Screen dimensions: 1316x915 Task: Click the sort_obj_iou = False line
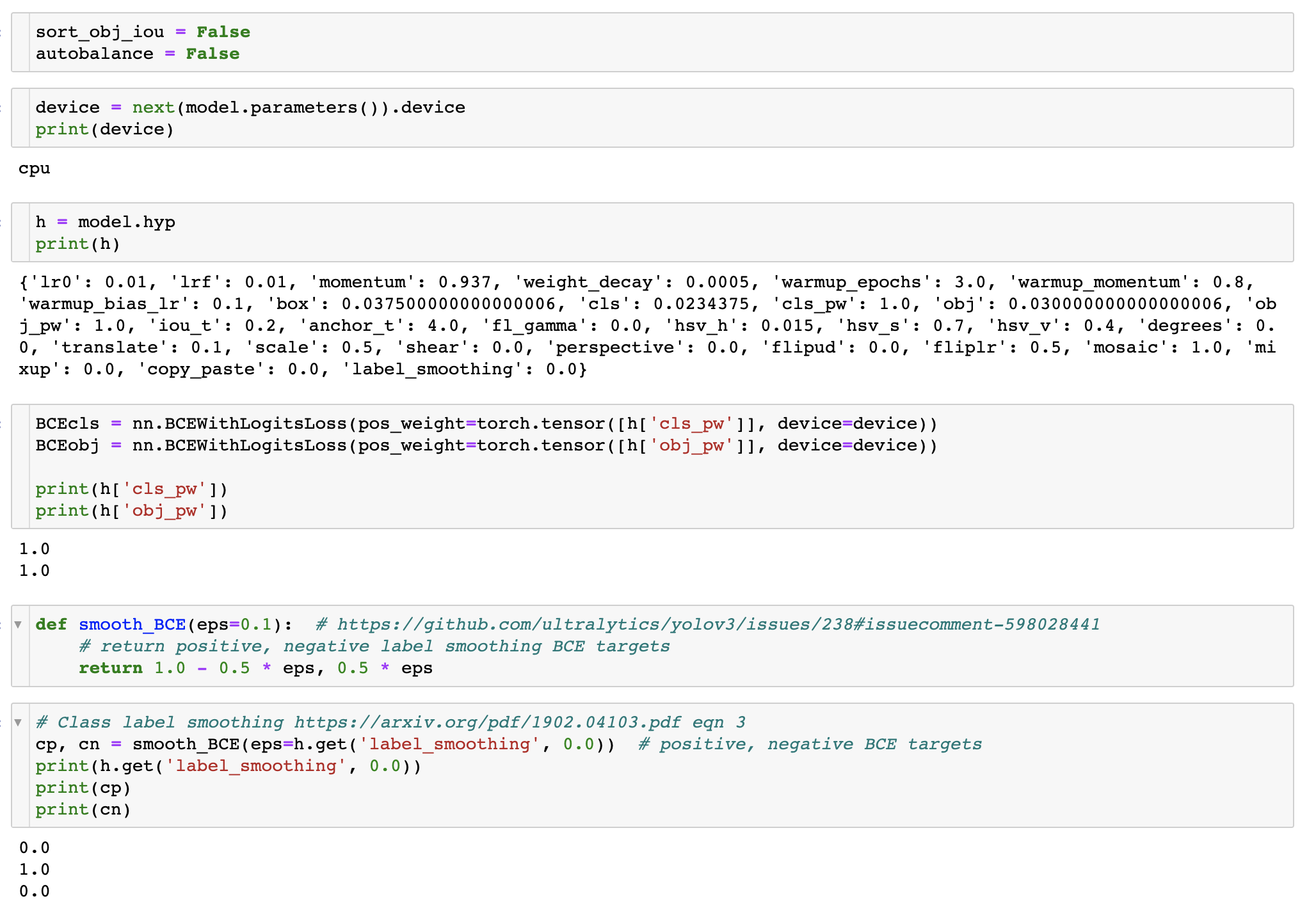143,32
